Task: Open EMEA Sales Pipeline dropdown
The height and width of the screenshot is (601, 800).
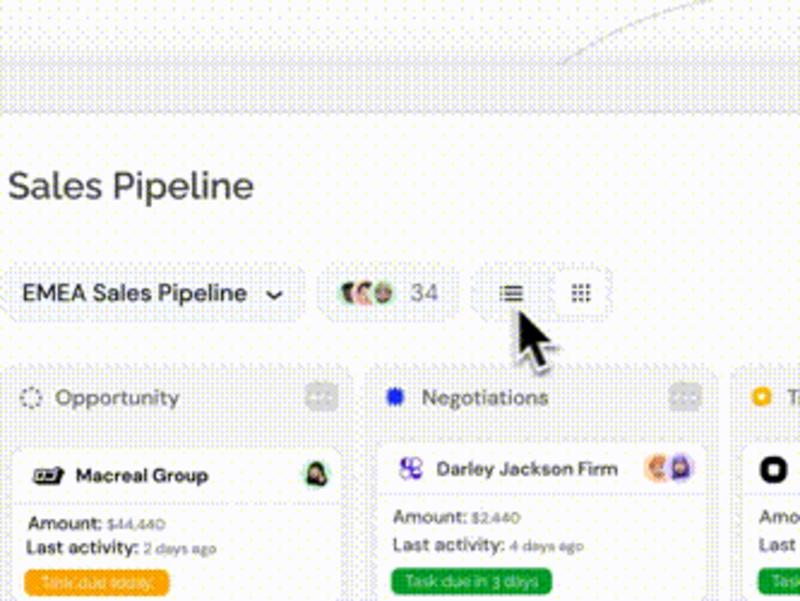Action: 153,293
